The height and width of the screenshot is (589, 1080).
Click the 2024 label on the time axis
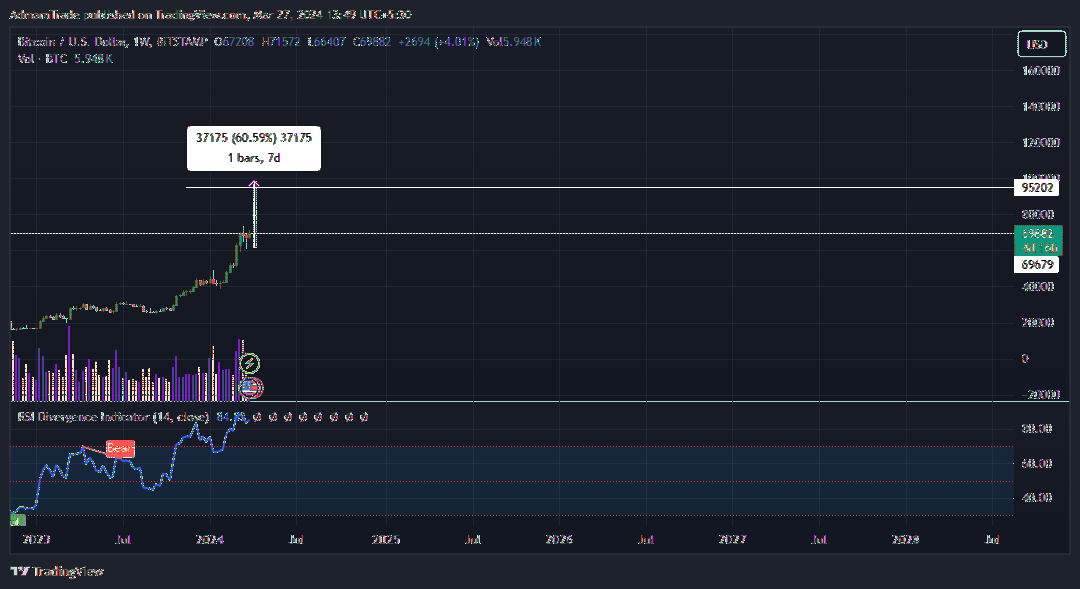(x=210, y=539)
